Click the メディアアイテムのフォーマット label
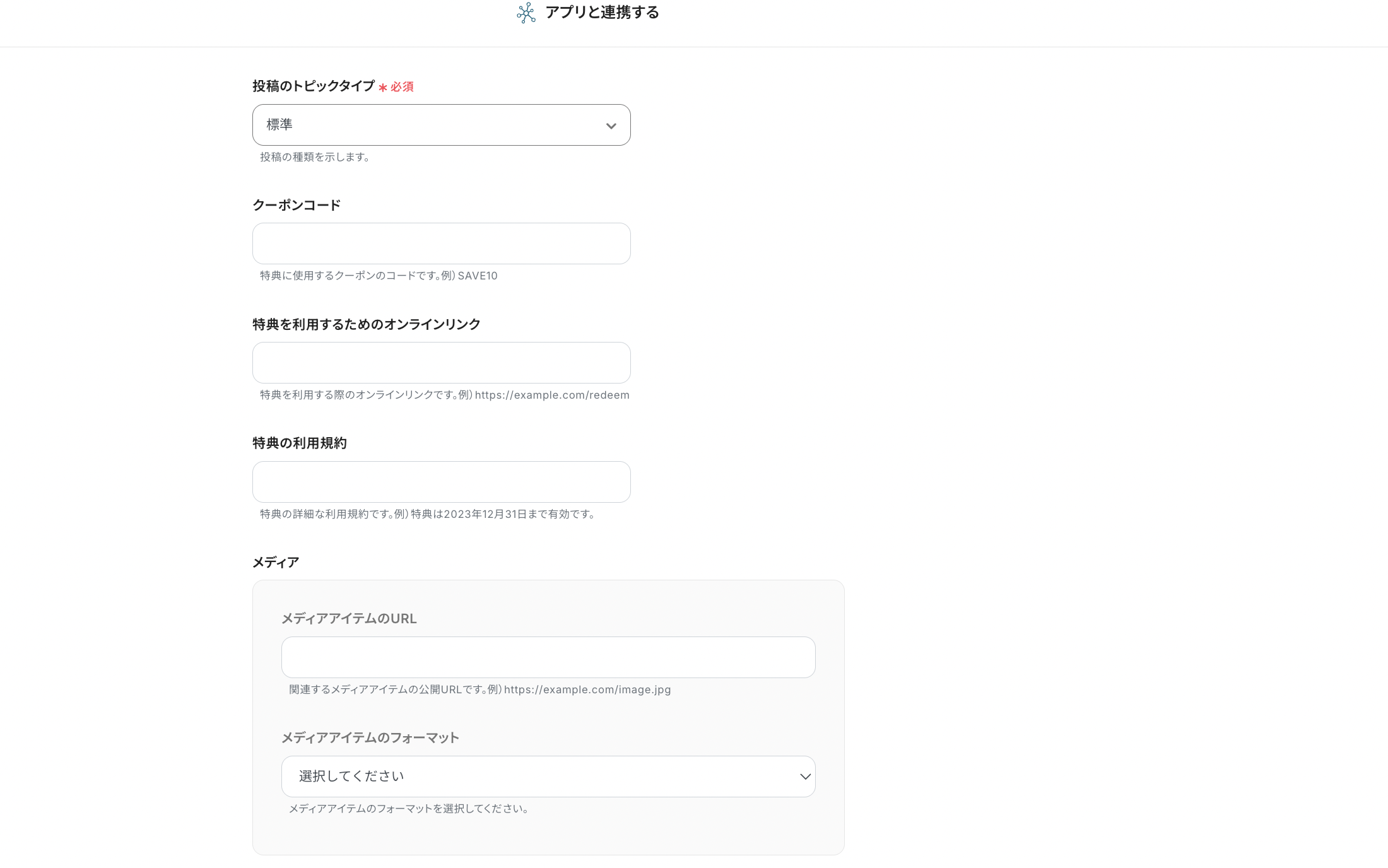 370,738
